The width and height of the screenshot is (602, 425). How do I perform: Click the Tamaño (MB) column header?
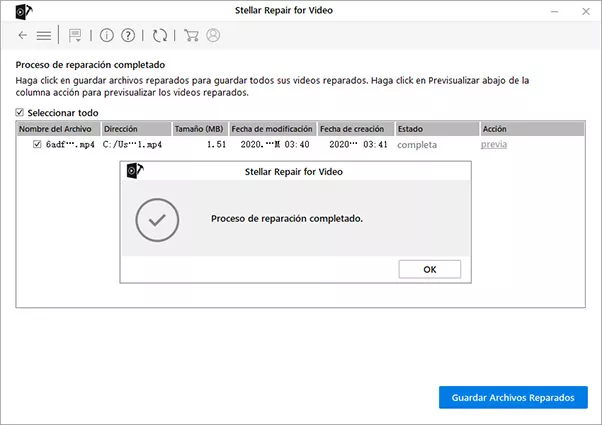tap(200, 129)
